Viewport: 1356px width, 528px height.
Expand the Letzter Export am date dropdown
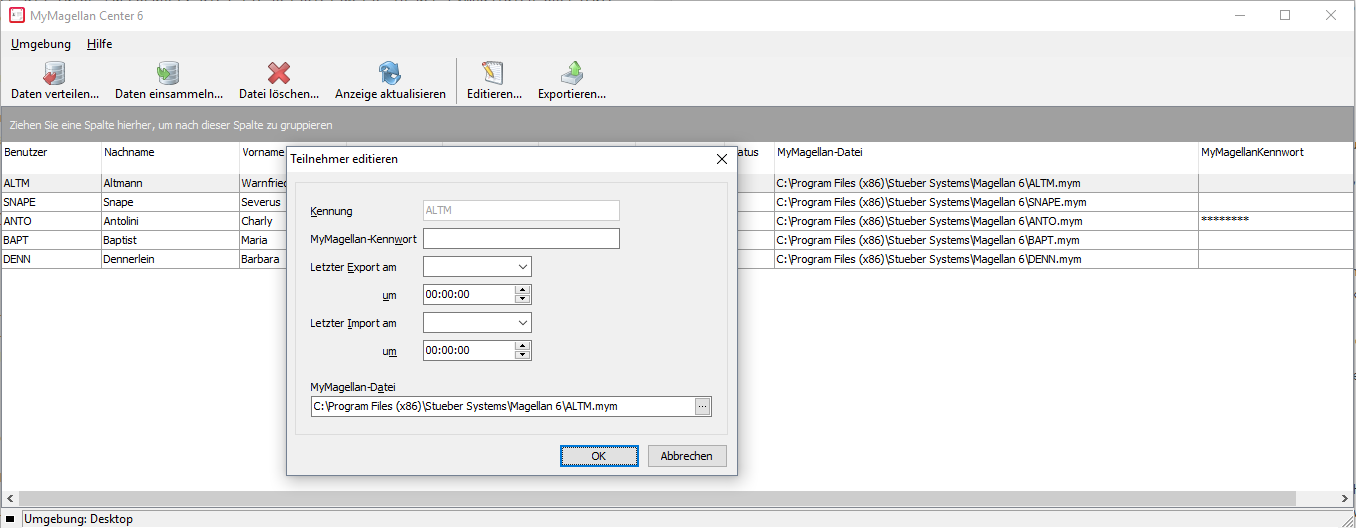523,267
